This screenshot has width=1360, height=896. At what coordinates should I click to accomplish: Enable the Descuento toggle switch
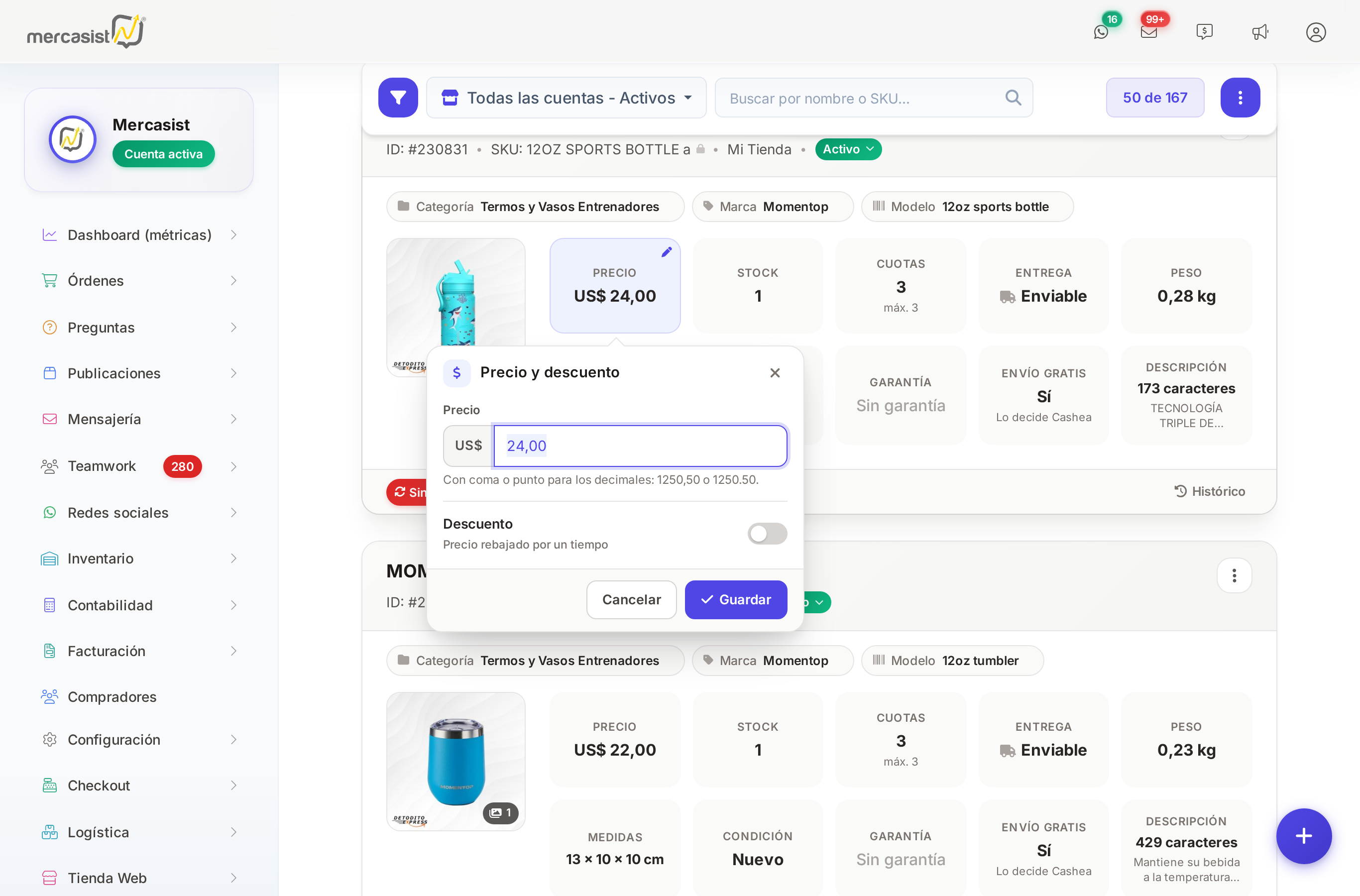[767, 534]
